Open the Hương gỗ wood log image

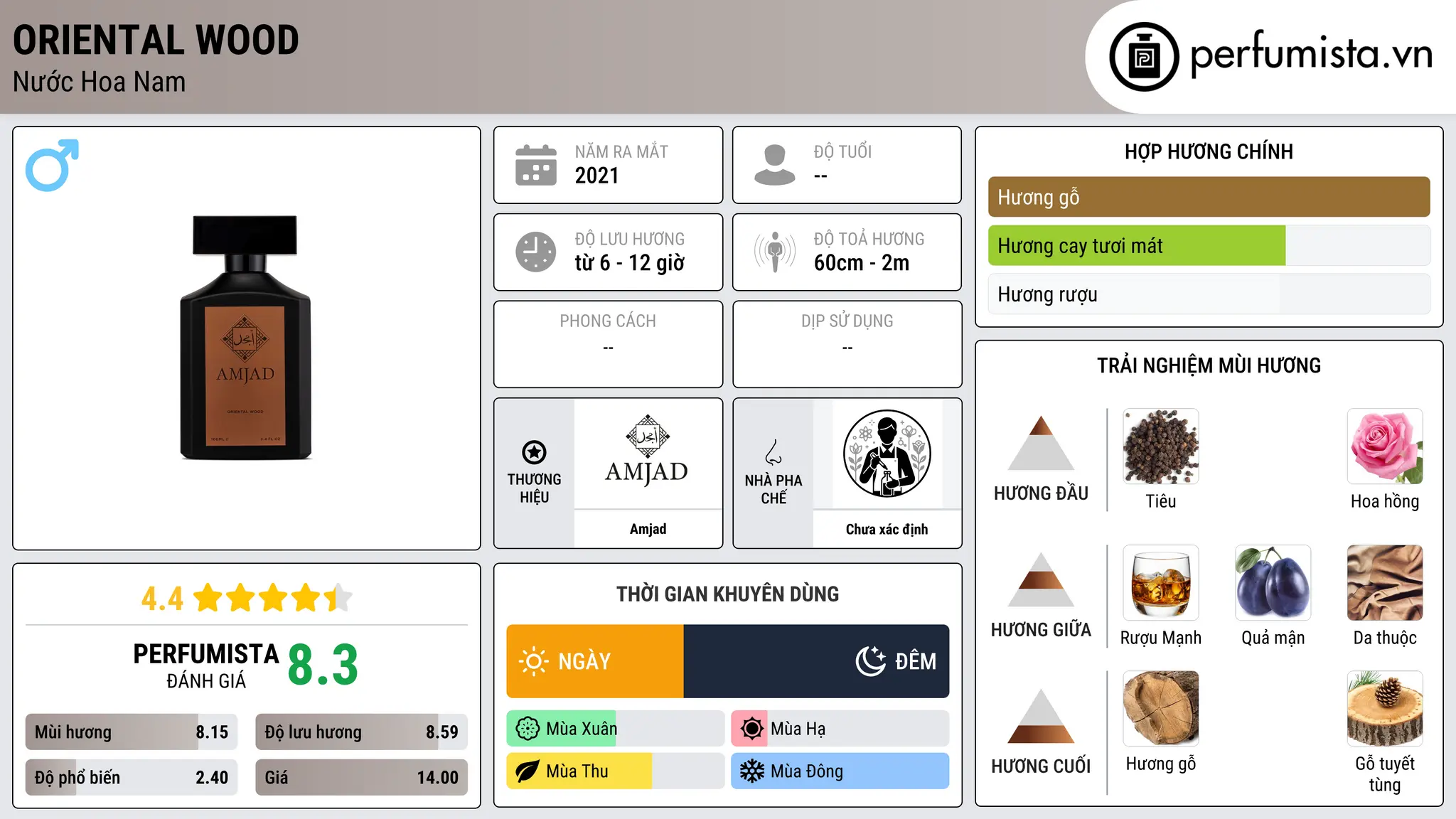coord(1161,709)
